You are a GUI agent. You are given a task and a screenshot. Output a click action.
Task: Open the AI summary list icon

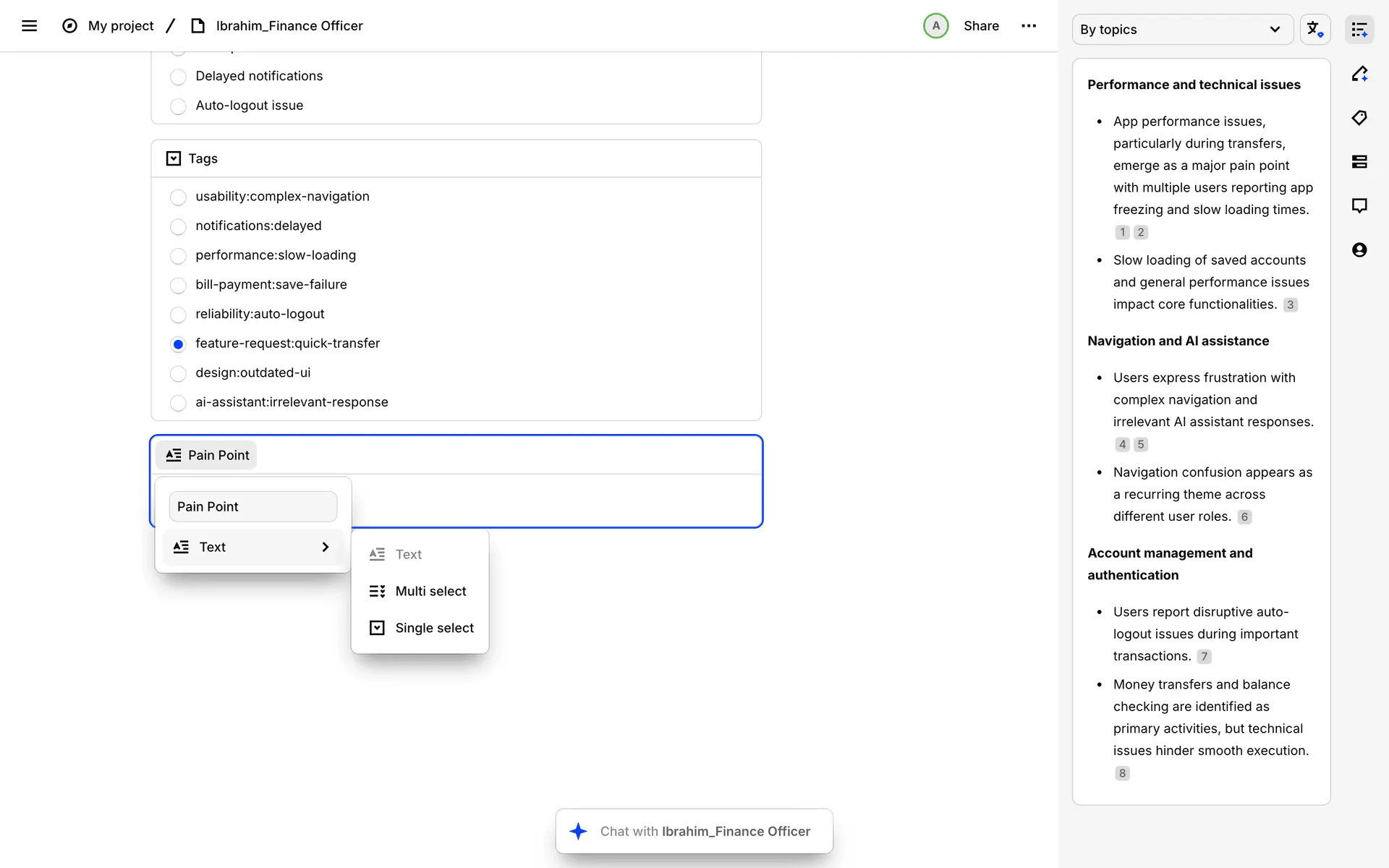pyautogui.click(x=1359, y=30)
